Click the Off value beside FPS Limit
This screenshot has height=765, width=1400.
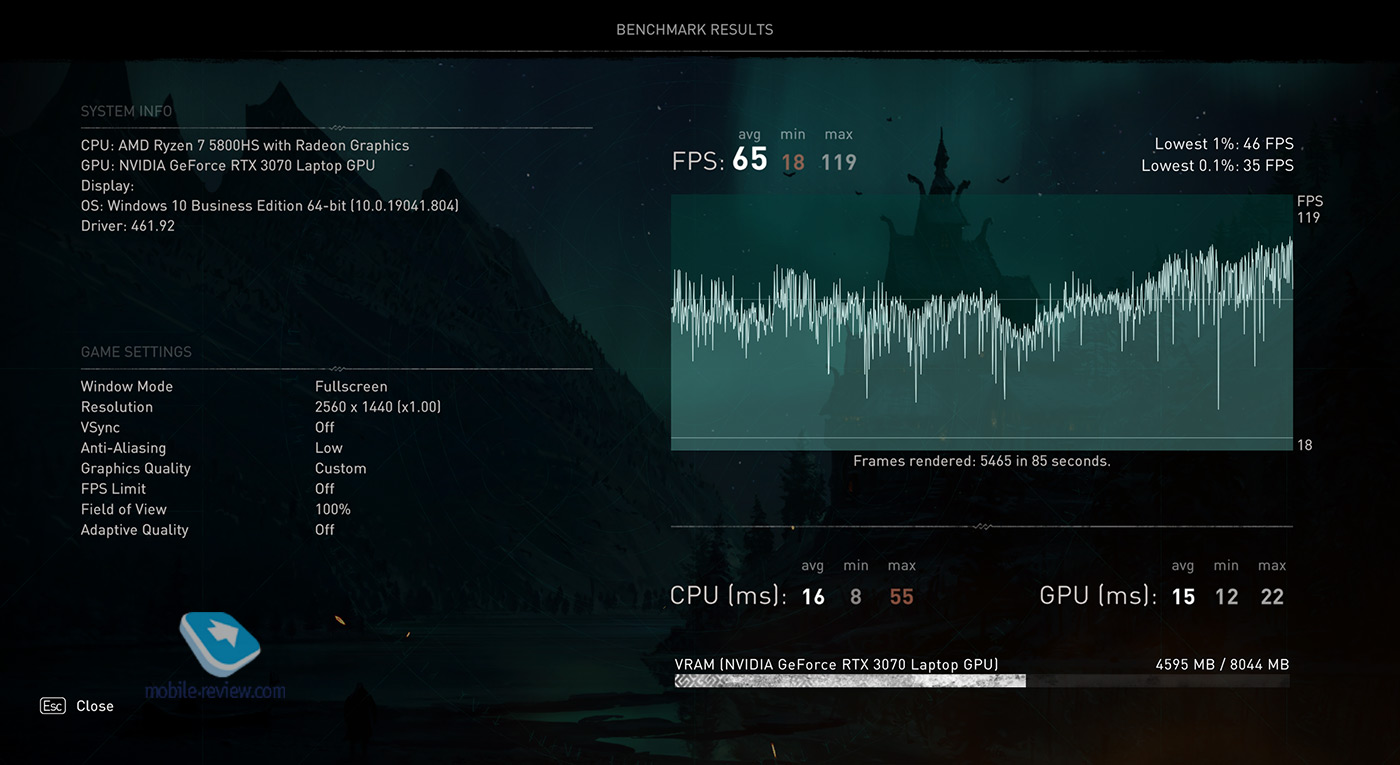tap(325, 489)
